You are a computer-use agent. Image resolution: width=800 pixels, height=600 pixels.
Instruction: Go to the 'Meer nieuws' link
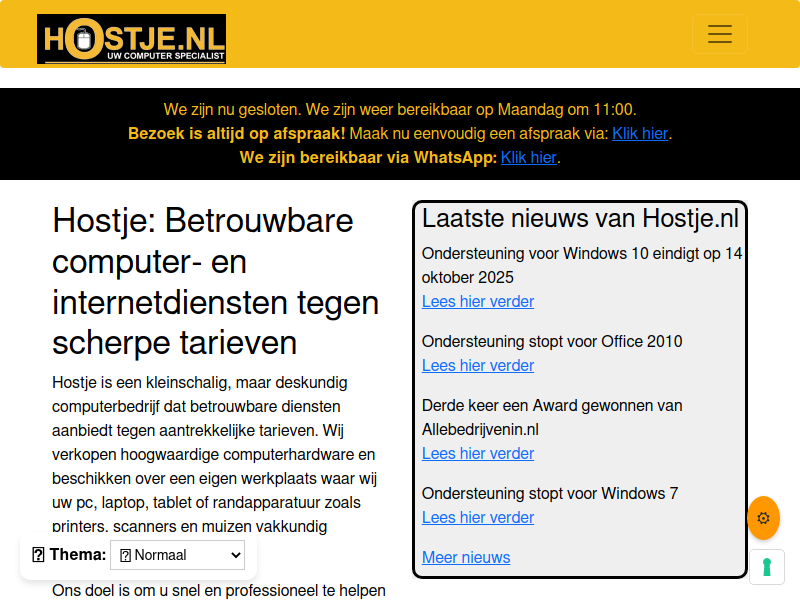coord(466,557)
